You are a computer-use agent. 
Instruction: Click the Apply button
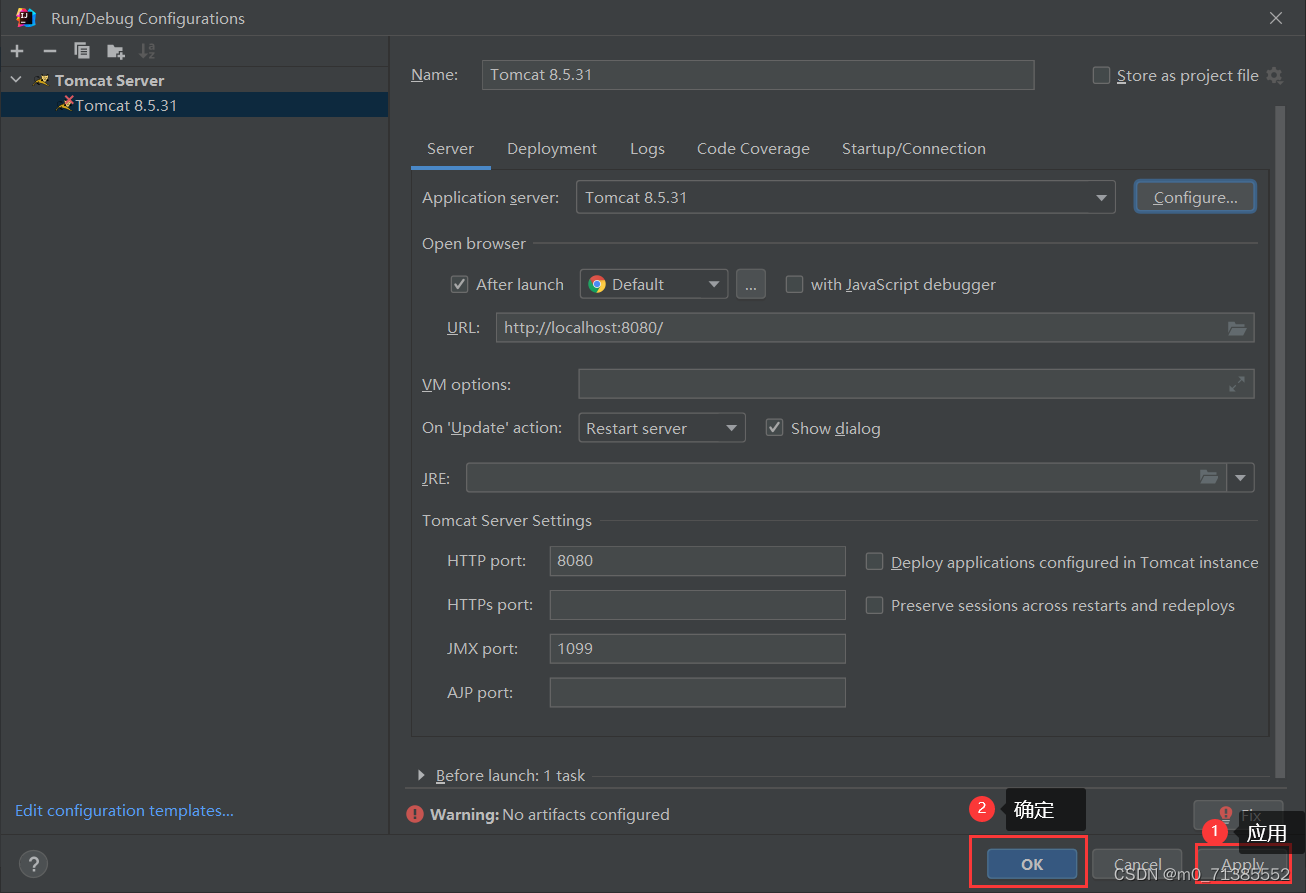pos(1243,864)
